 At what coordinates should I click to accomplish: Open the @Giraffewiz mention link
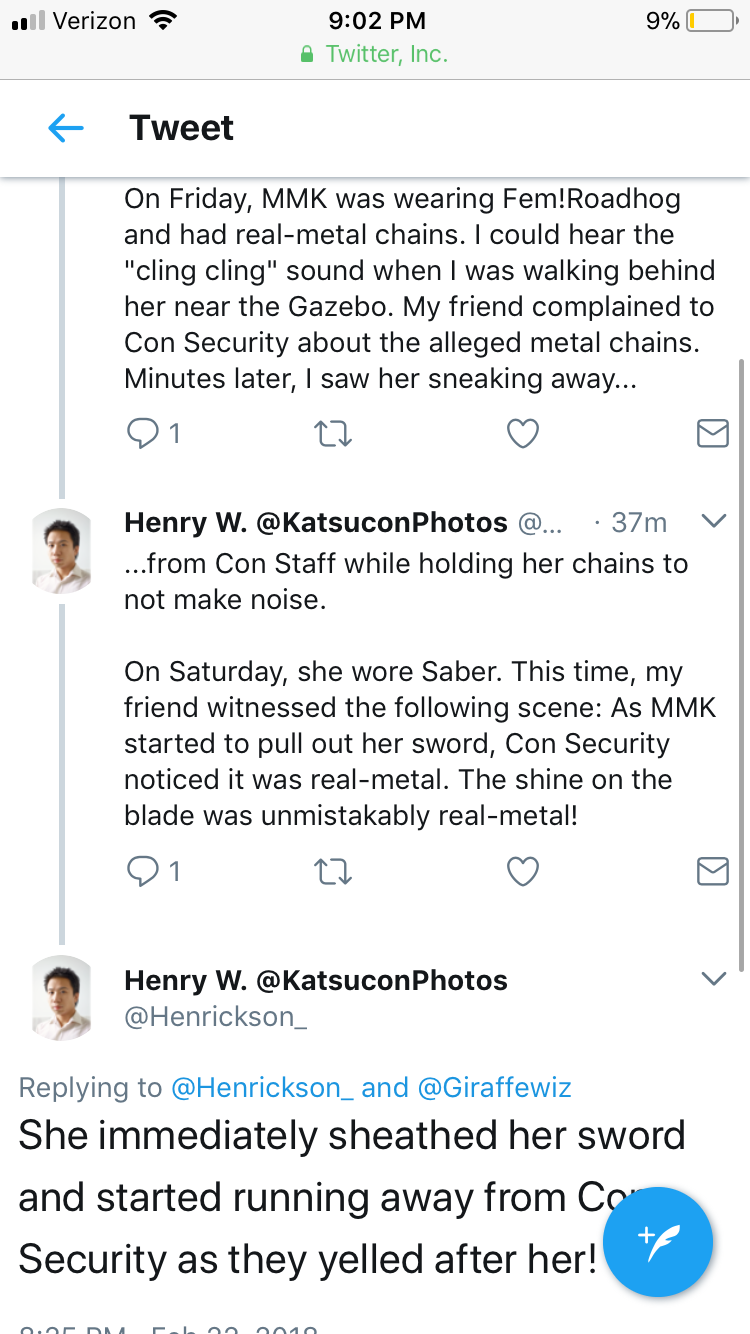coord(494,1088)
